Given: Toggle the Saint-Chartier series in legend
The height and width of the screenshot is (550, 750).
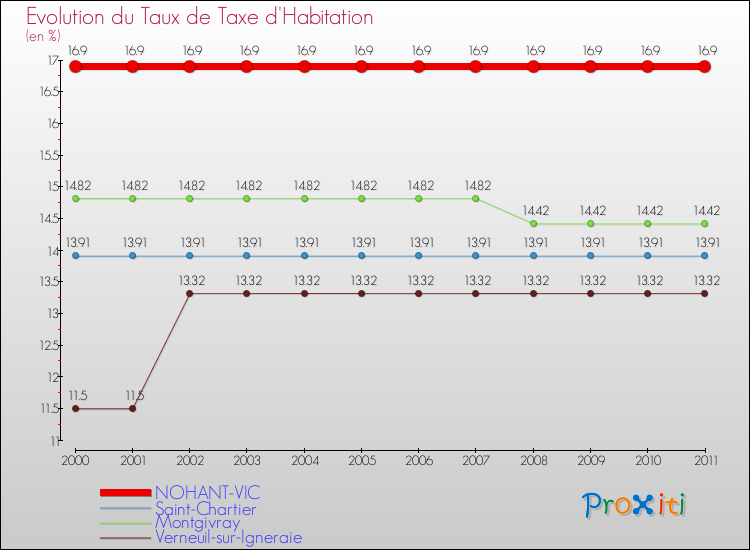Looking at the screenshot, I should coord(205,509).
